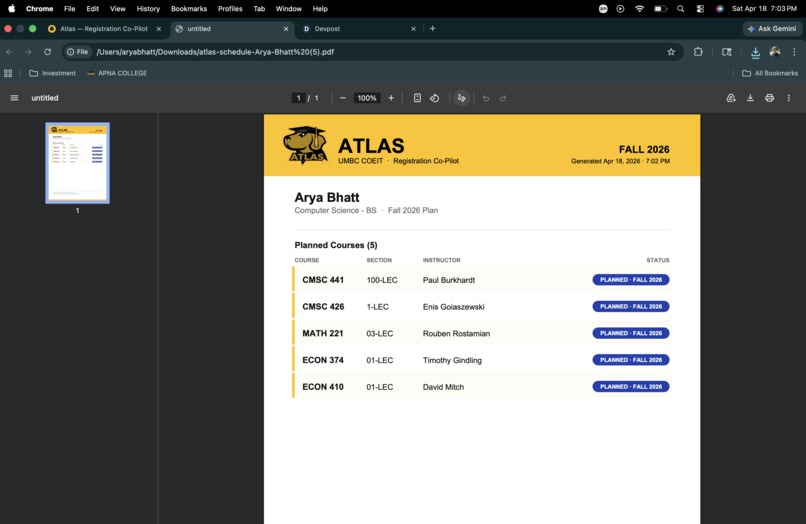806x524 pixels.
Task: Click the fit to page icon
Action: [417, 98]
